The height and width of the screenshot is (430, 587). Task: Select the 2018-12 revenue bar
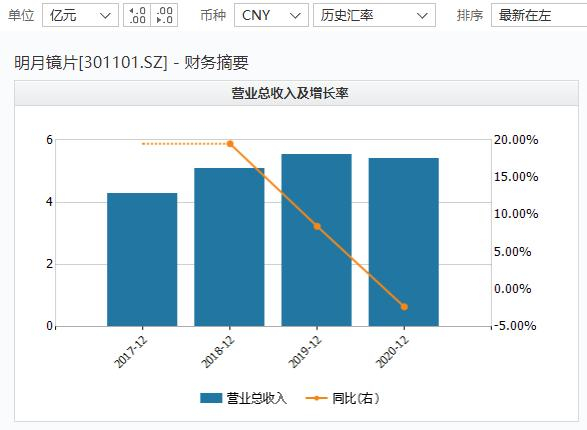[229, 247]
